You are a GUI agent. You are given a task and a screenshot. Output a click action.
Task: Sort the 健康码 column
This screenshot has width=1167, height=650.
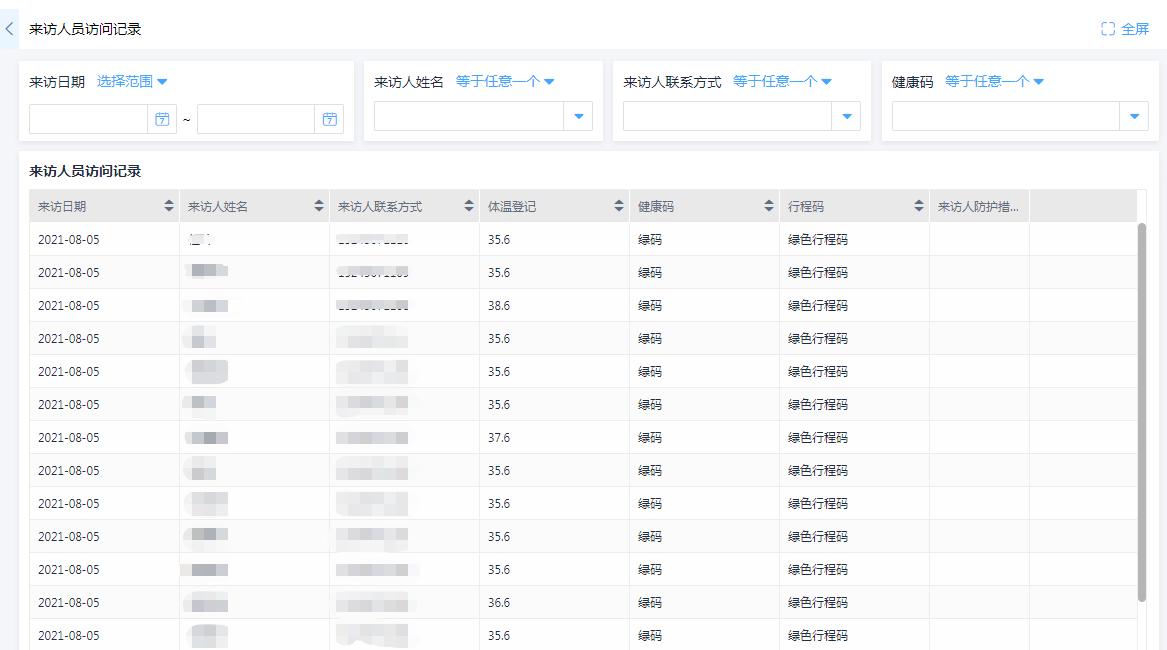pos(769,204)
